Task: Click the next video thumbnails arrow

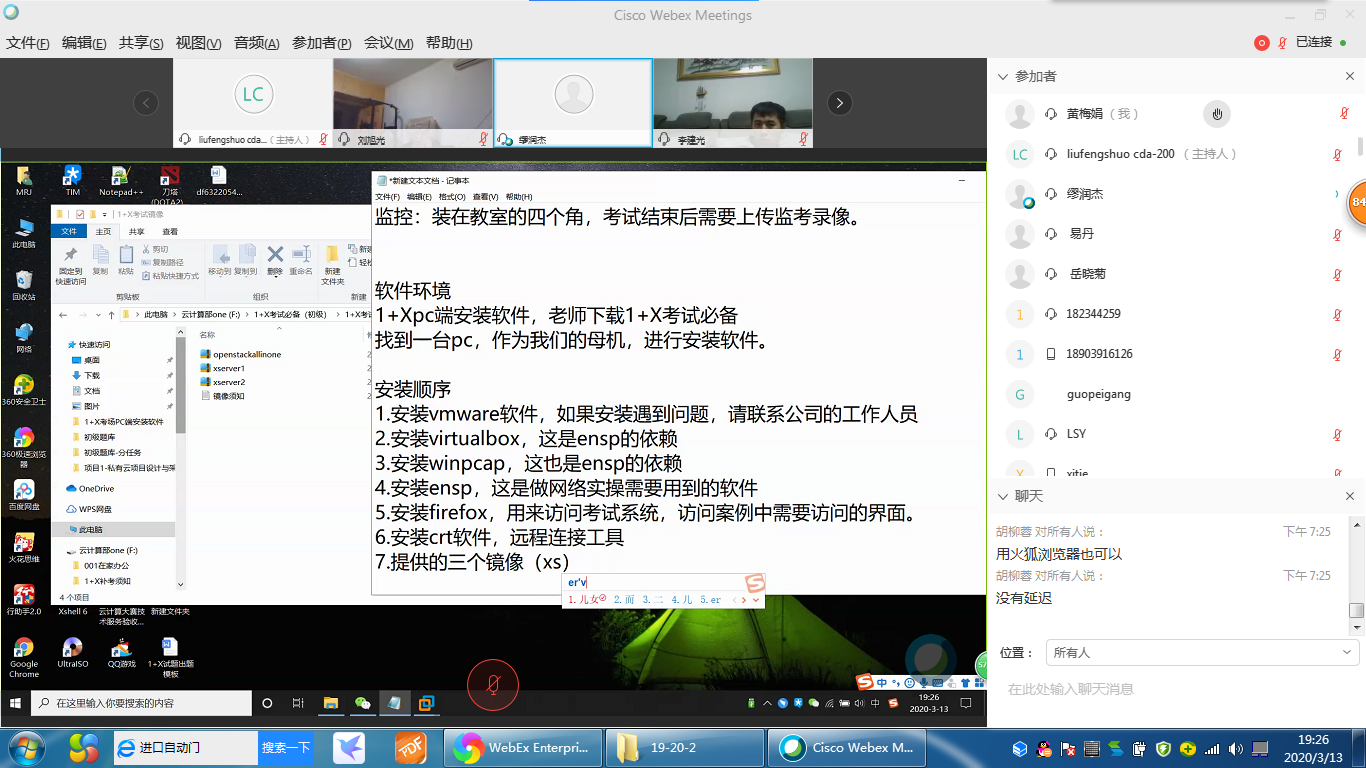Action: 840,102
